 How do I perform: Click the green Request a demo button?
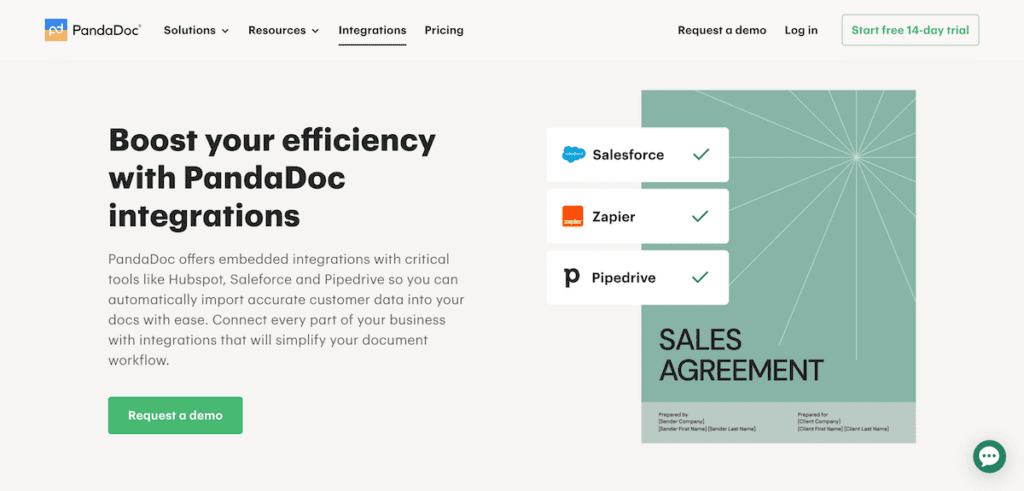click(175, 415)
